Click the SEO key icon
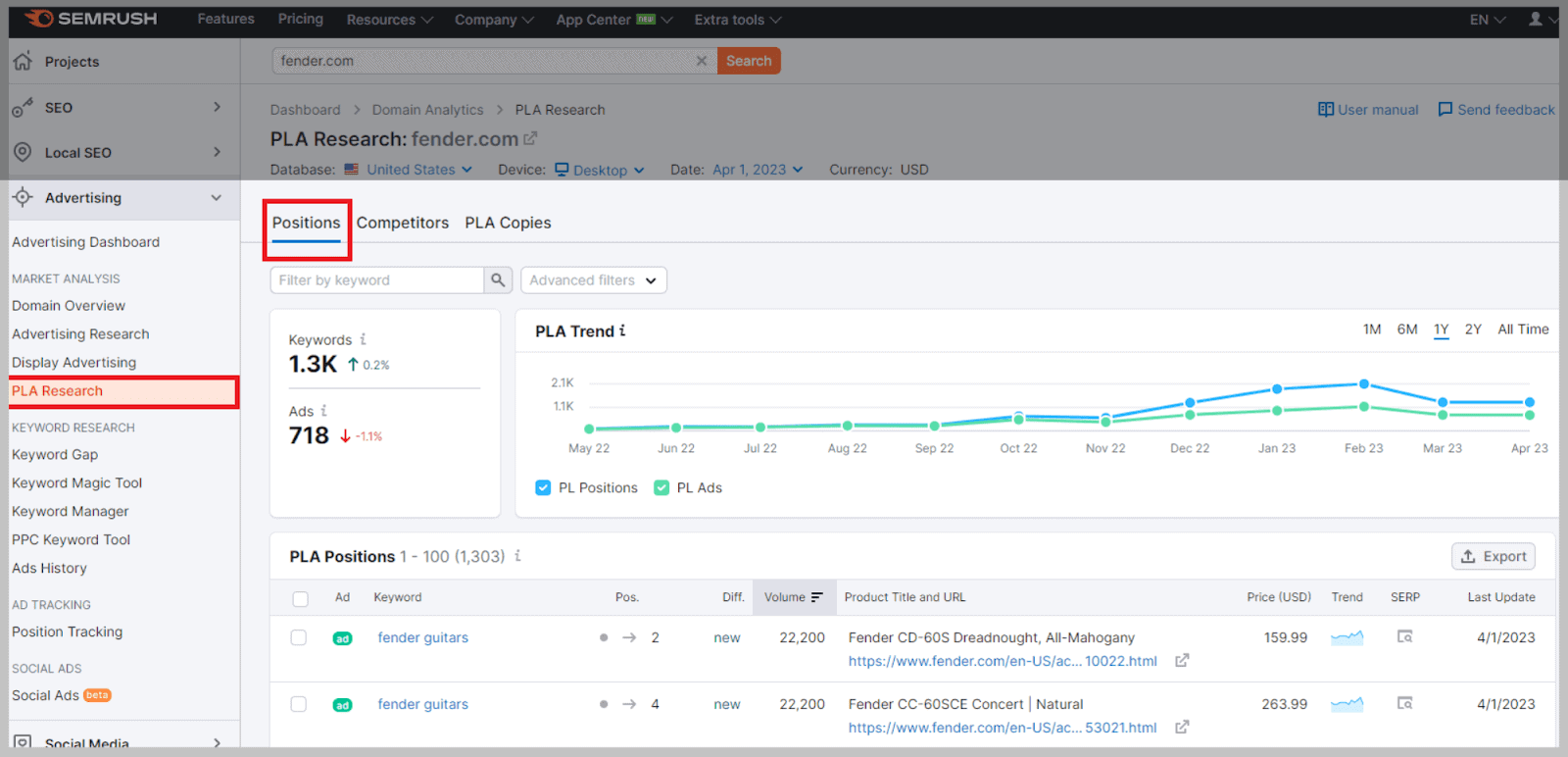1568x757 pixels. [x=23, y=108]
